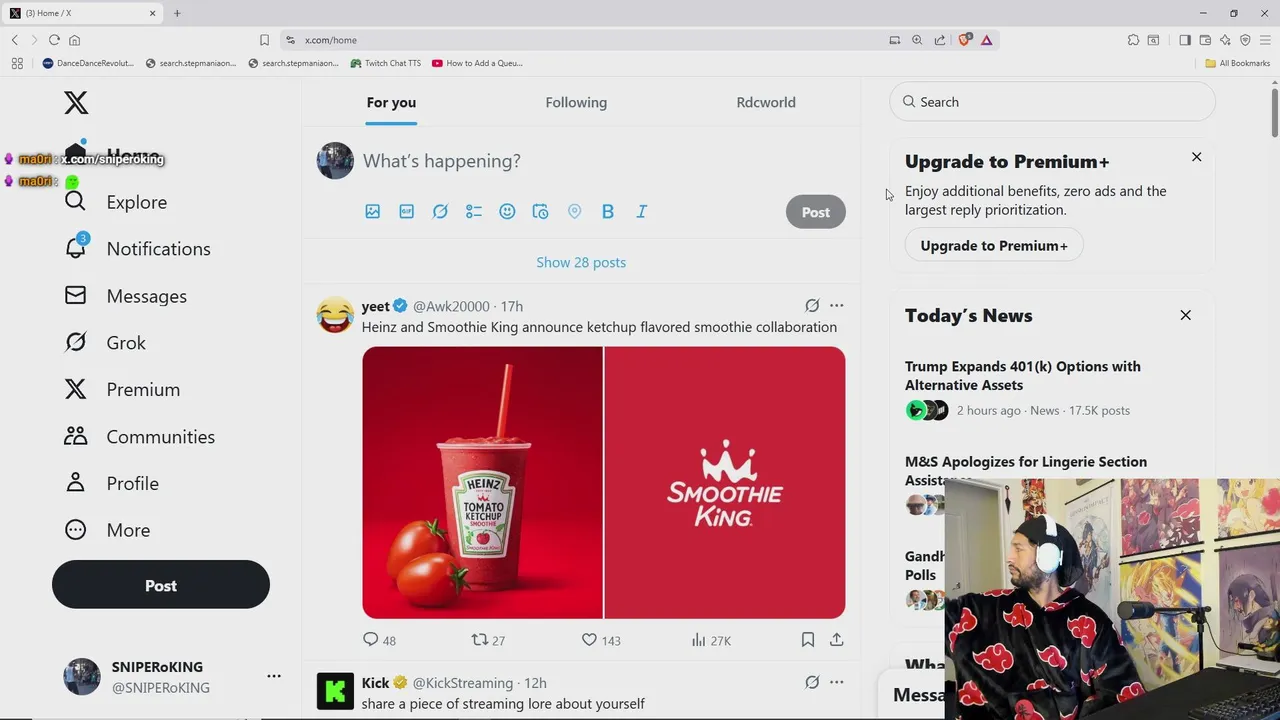Screen dimensions: 1280x720
Task: Repost yeet's post showing 27 reposts
Action: point(488,640)
